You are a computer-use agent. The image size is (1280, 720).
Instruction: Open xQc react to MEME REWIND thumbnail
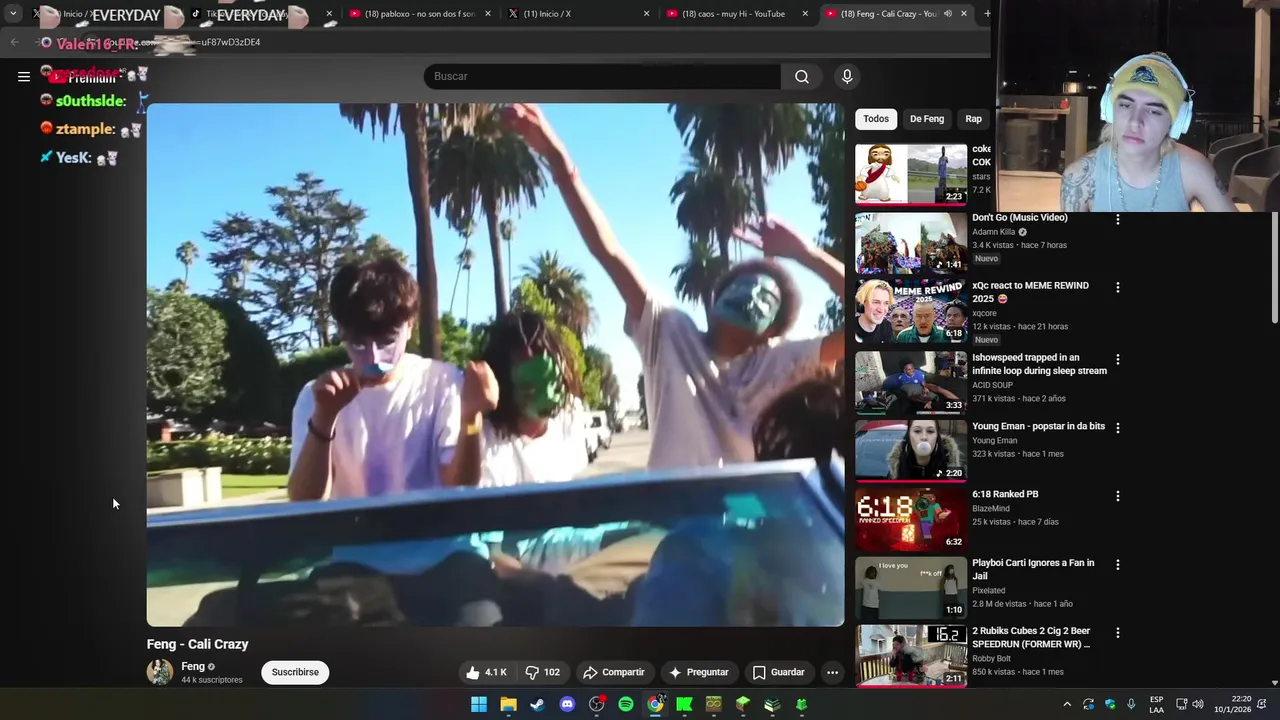[x=911, y=311]
